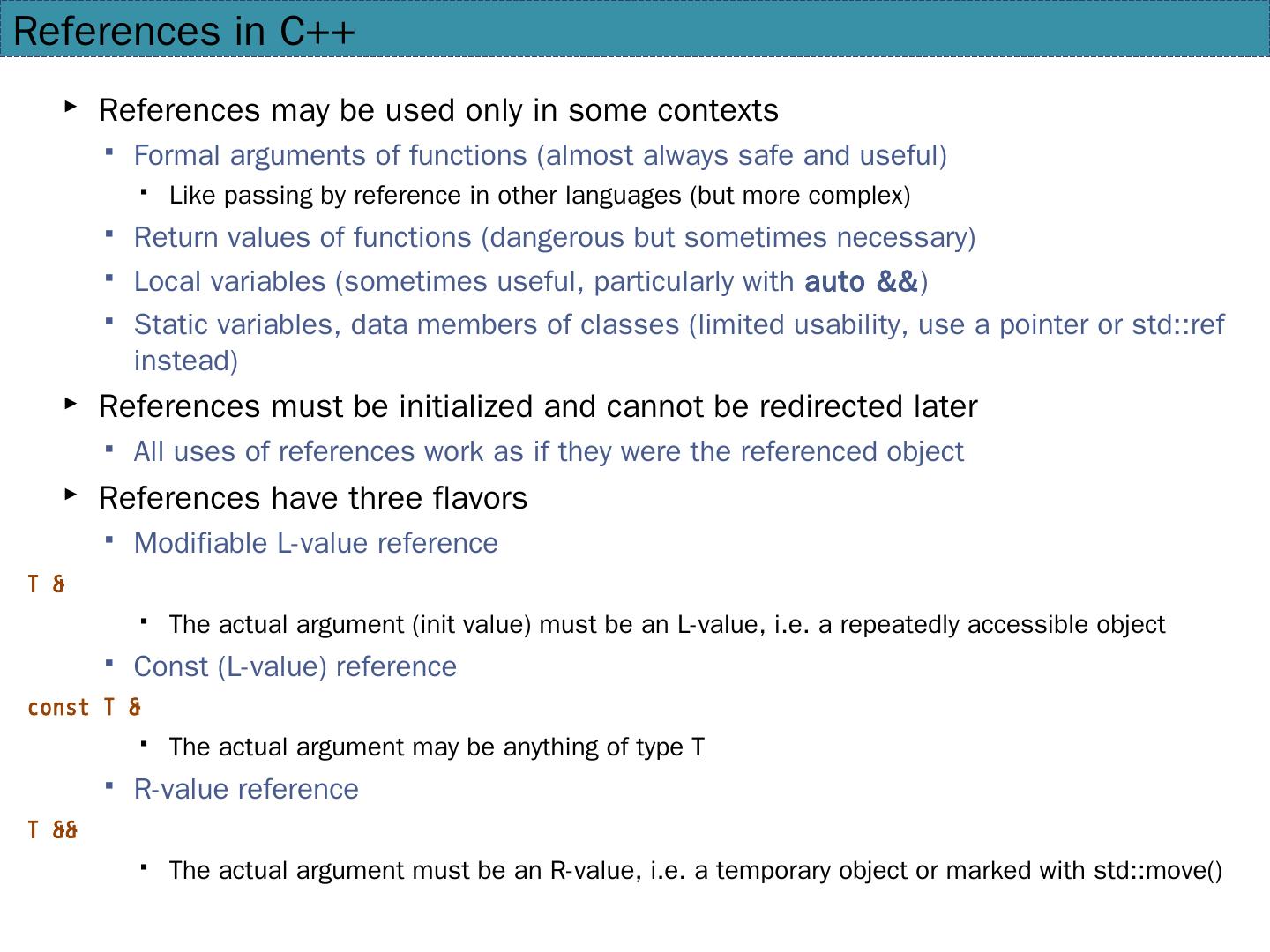Click the "Return values of functions" line

pos(554,238)
